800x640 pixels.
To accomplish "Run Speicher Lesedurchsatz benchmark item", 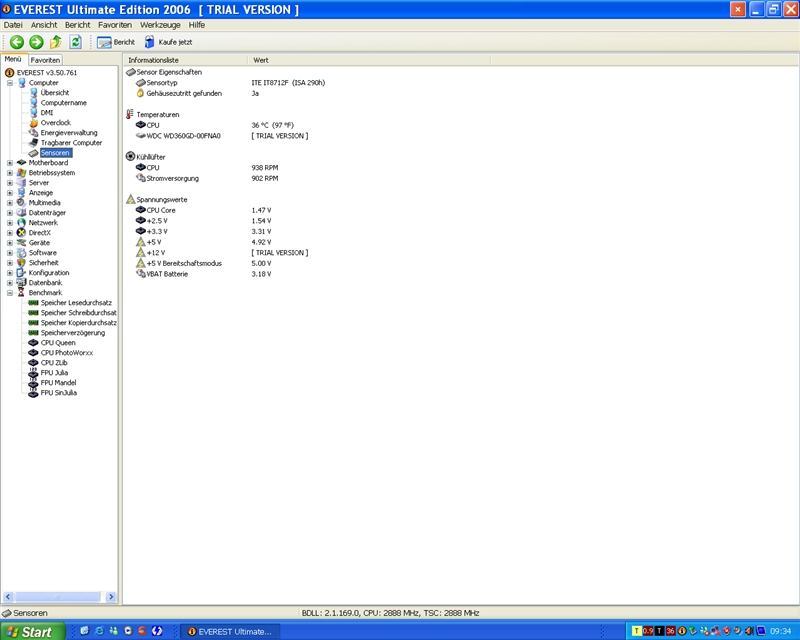I will (x=76, y=303).
